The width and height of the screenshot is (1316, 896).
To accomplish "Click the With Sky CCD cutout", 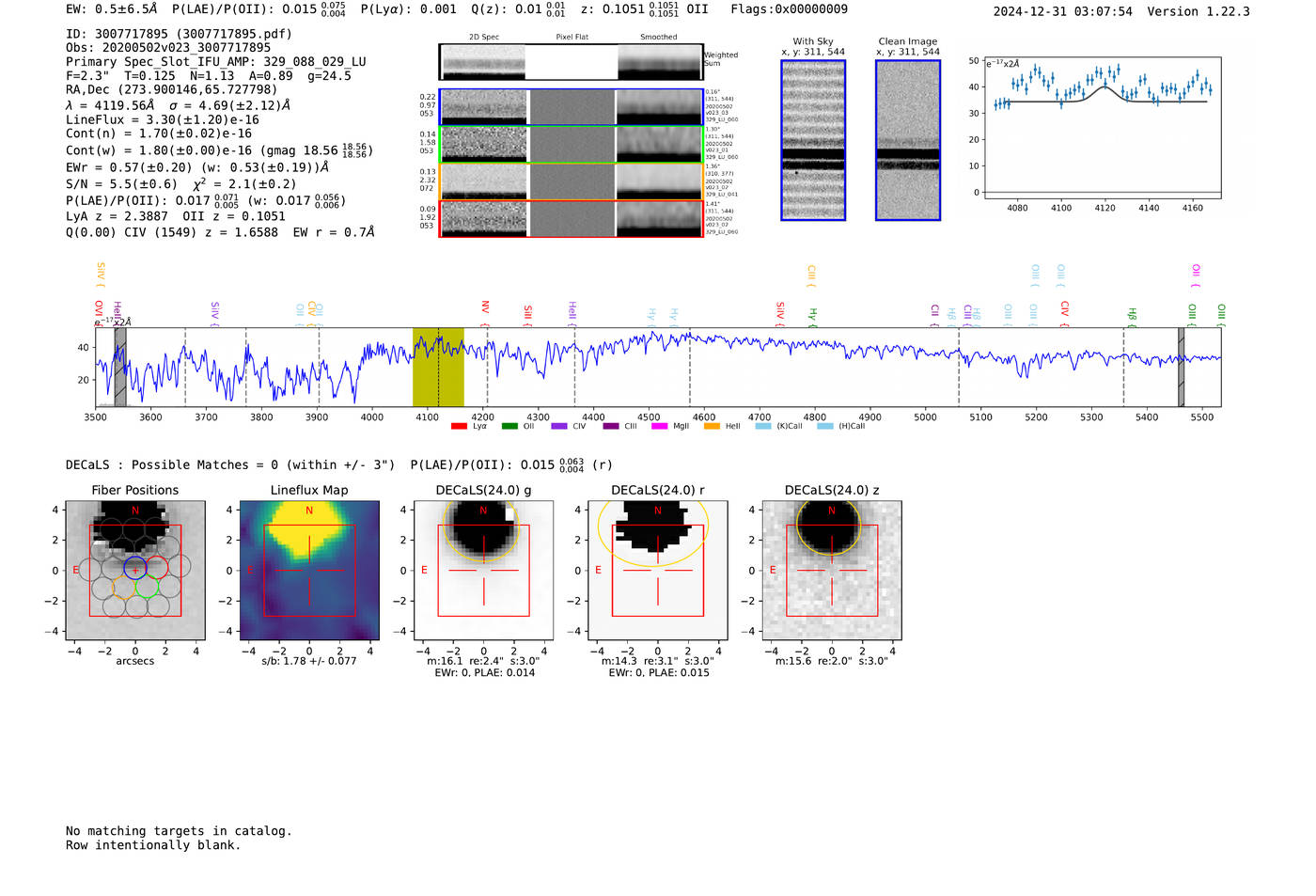I will coord(813,140).
